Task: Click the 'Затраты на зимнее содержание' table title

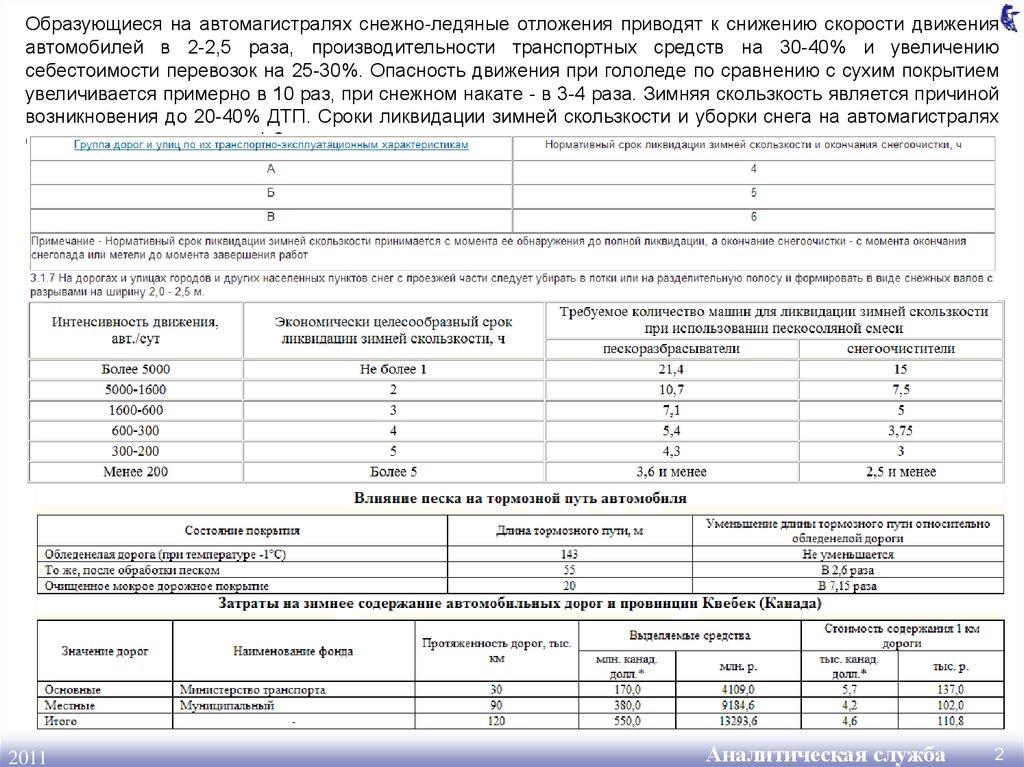Action: pos(520,604)
